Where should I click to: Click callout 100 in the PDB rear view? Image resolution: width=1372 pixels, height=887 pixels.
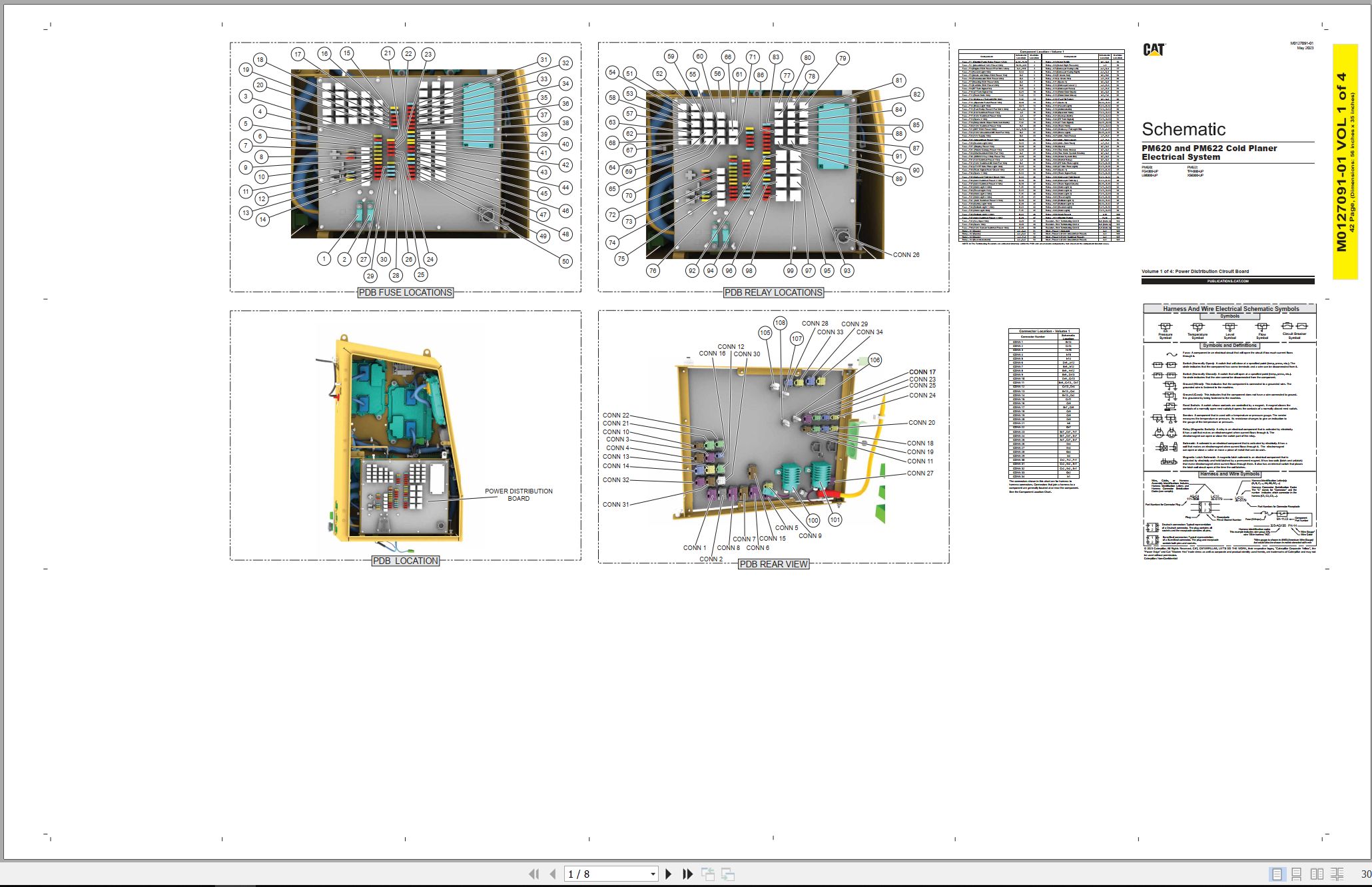813,521
